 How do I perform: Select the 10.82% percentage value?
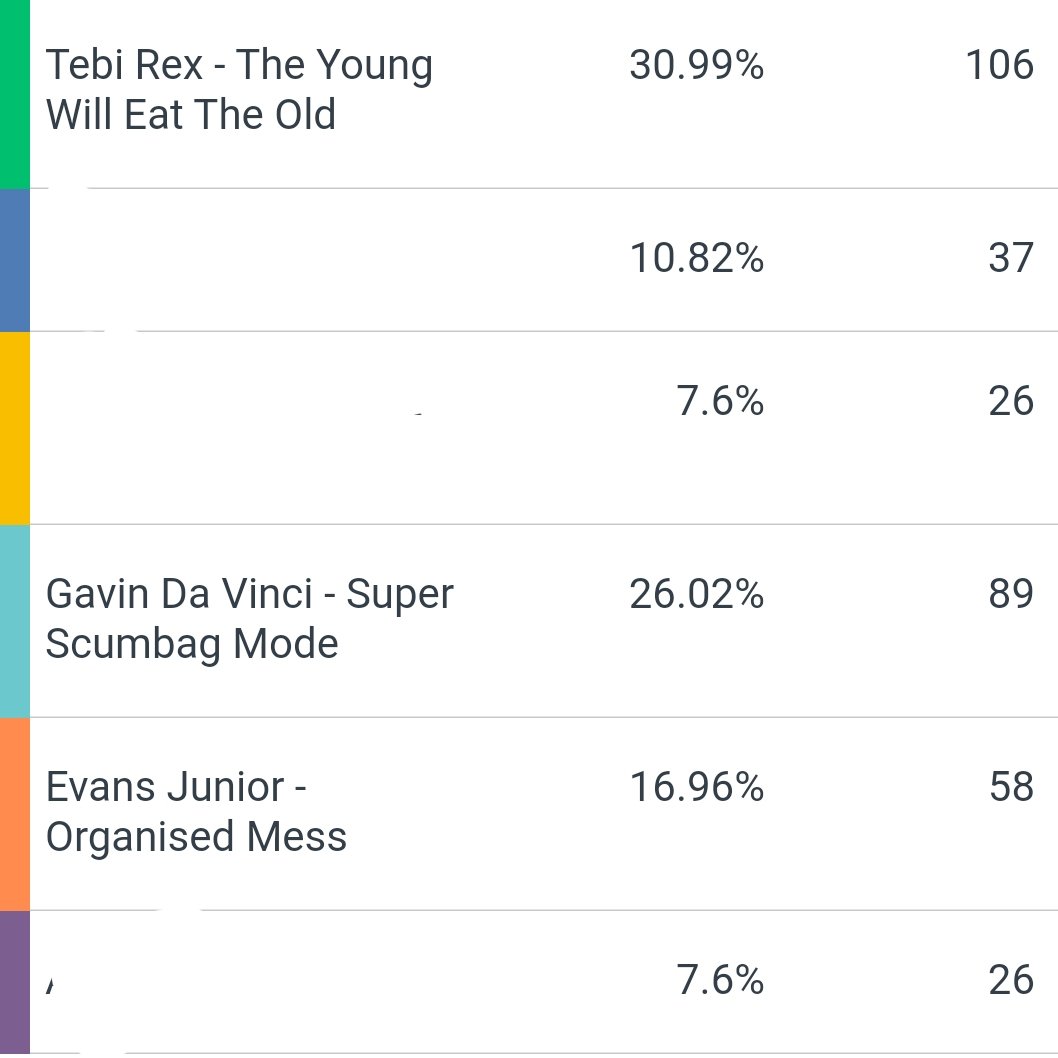[696, 258]
